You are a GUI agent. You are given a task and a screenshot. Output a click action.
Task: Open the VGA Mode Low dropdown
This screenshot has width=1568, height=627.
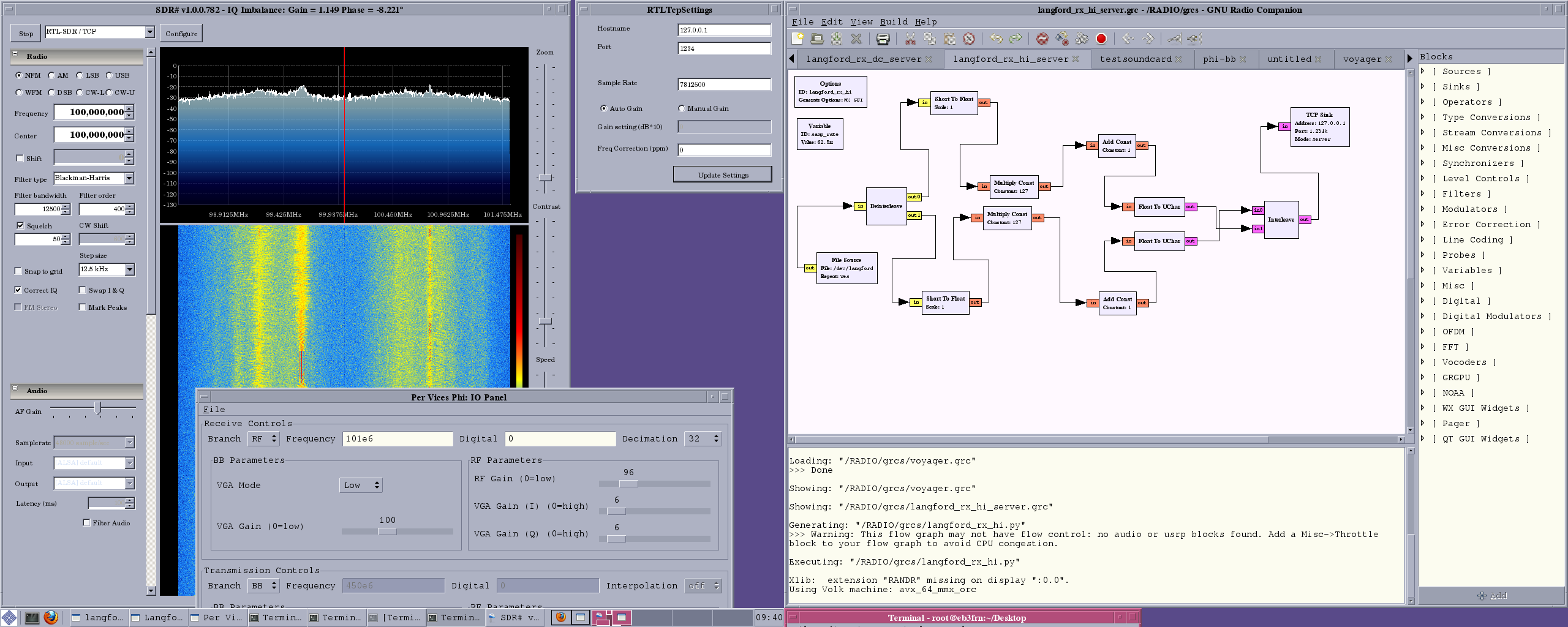(361, 485)
